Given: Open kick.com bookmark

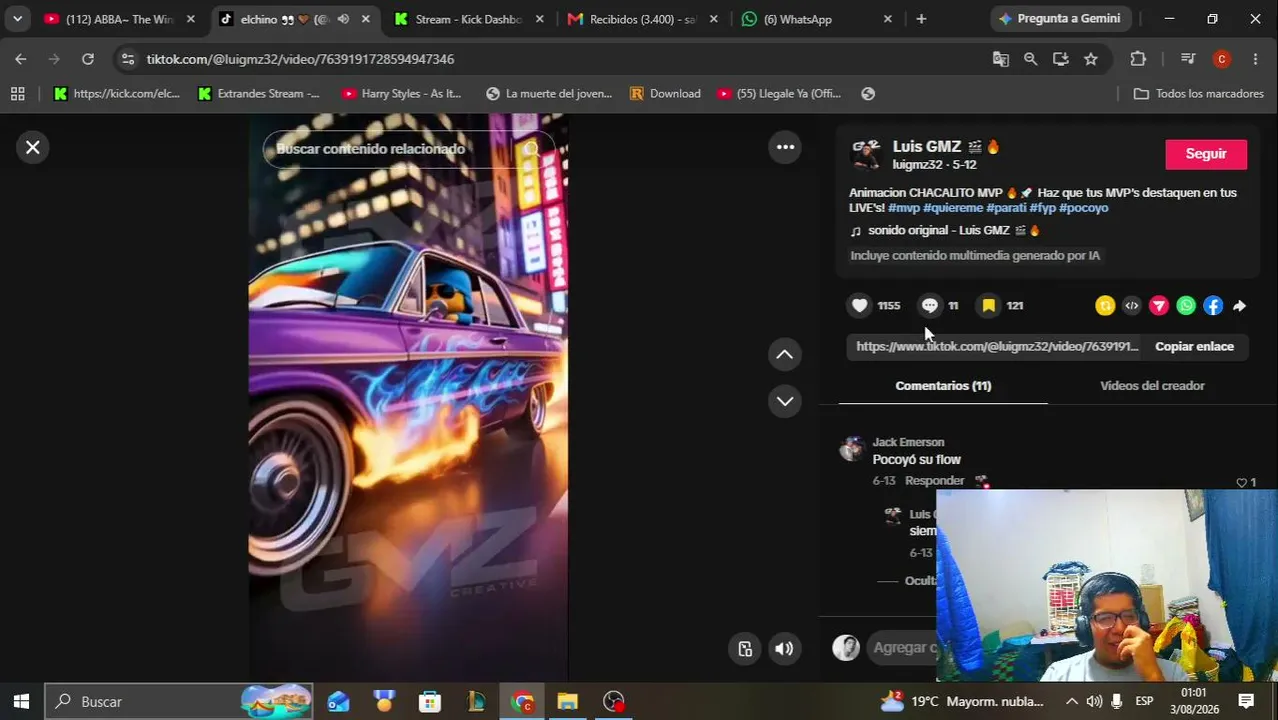Looking at the screenshot, I should pyautogui.click(x=116, y=94).
